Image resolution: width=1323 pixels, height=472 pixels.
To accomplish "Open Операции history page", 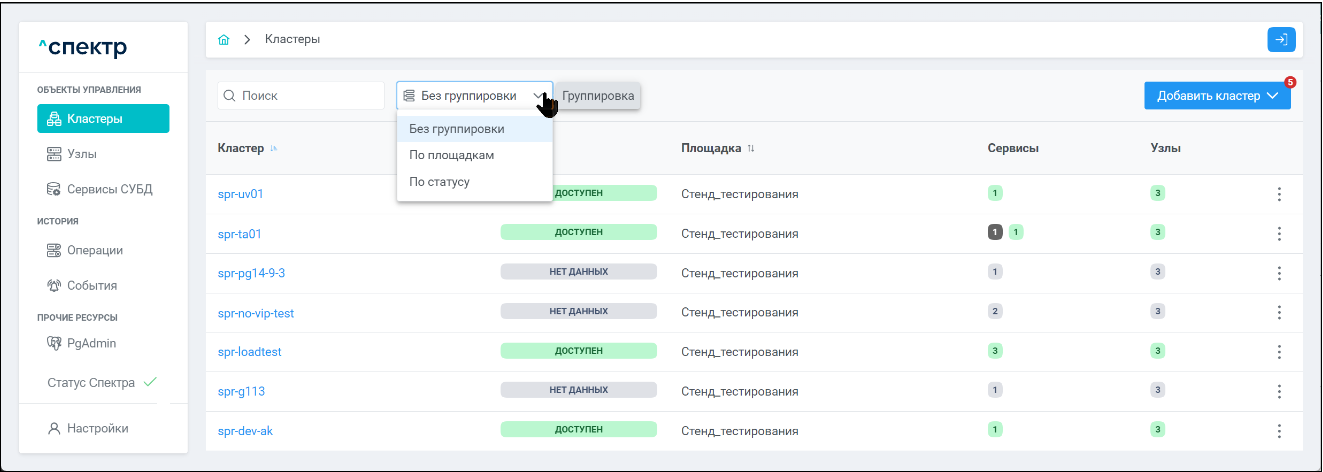I will (95, 250).
